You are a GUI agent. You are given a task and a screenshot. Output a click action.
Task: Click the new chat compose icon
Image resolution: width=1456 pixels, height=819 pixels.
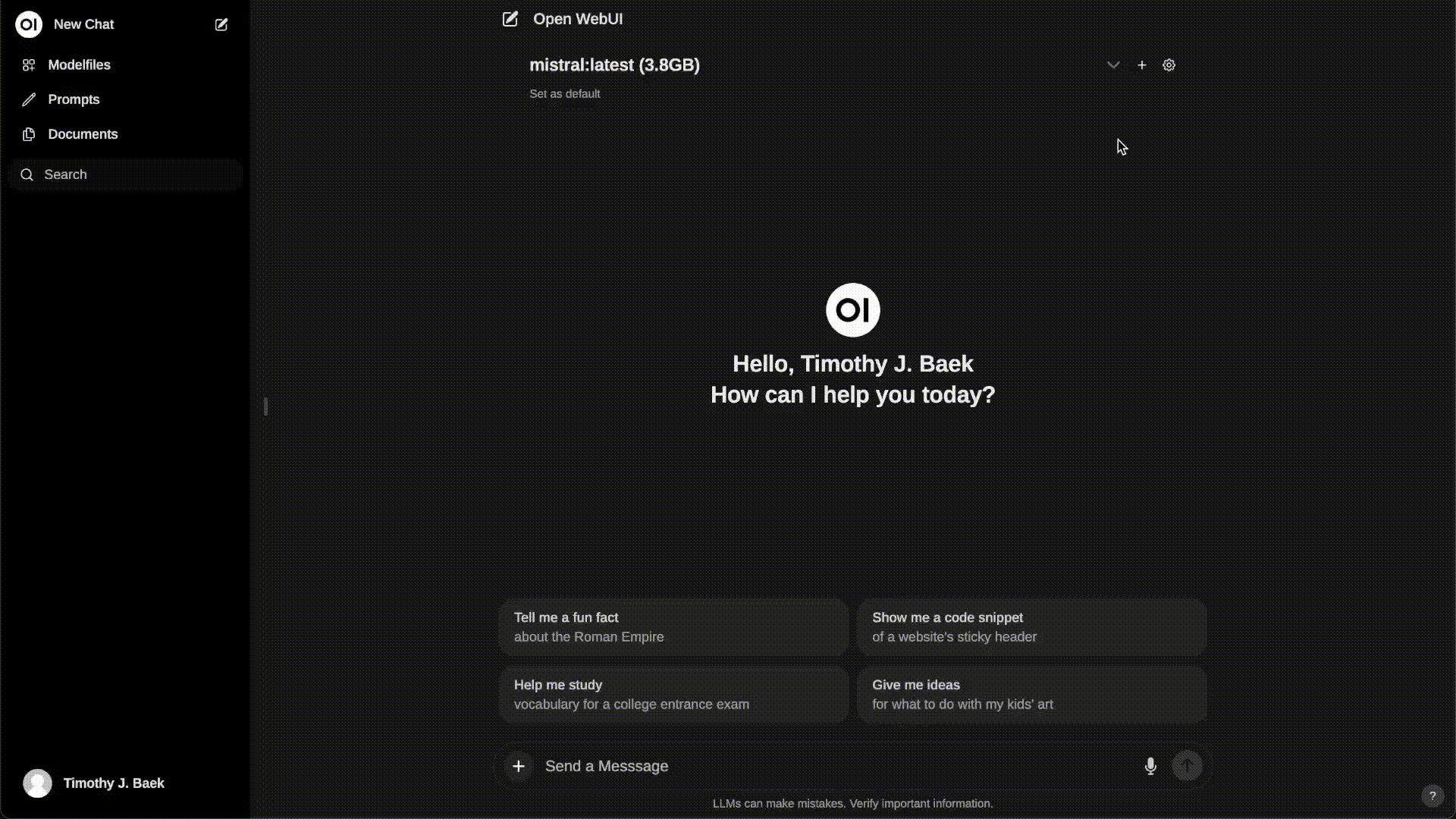click(x=221, y=24)
